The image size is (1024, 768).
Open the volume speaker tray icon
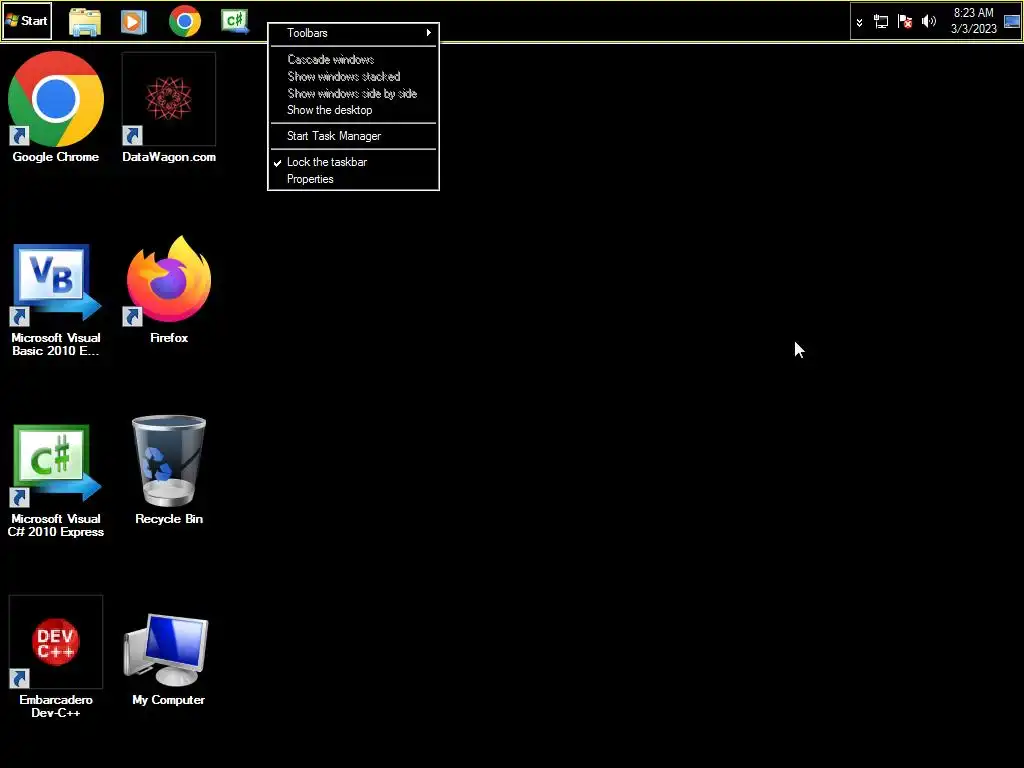tap(929, 22)
